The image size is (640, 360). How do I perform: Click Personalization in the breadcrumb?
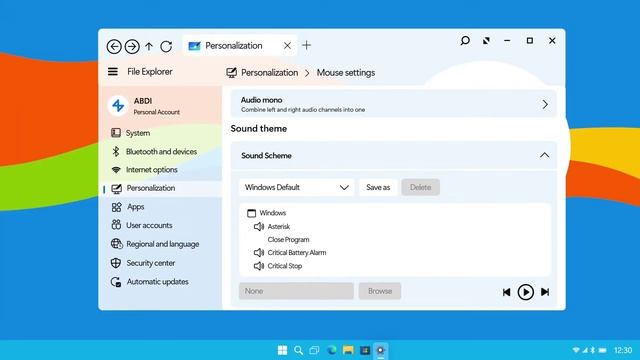click(x=269, y=73)
